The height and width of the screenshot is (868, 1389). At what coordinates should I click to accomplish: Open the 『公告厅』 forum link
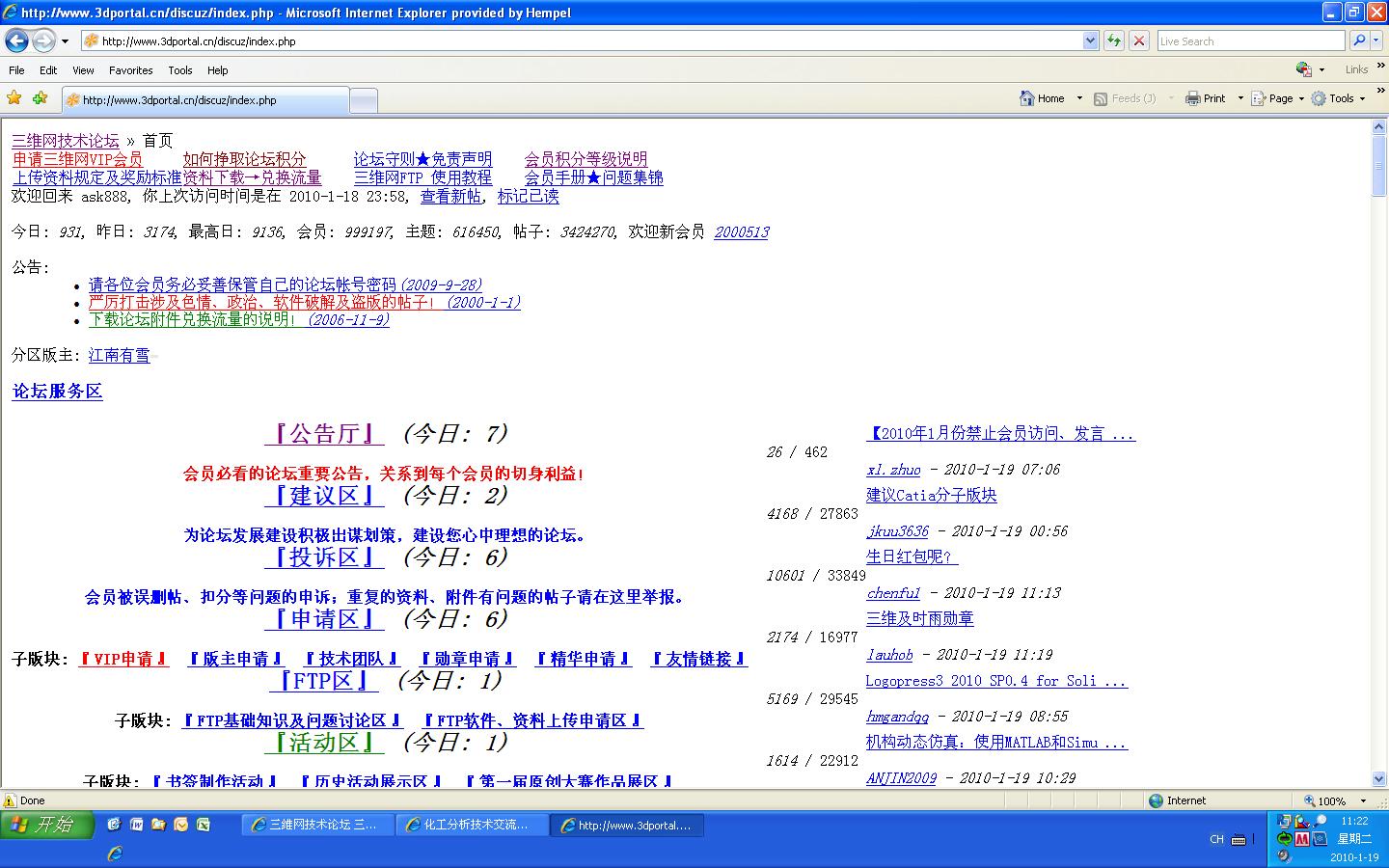[325, 434]
